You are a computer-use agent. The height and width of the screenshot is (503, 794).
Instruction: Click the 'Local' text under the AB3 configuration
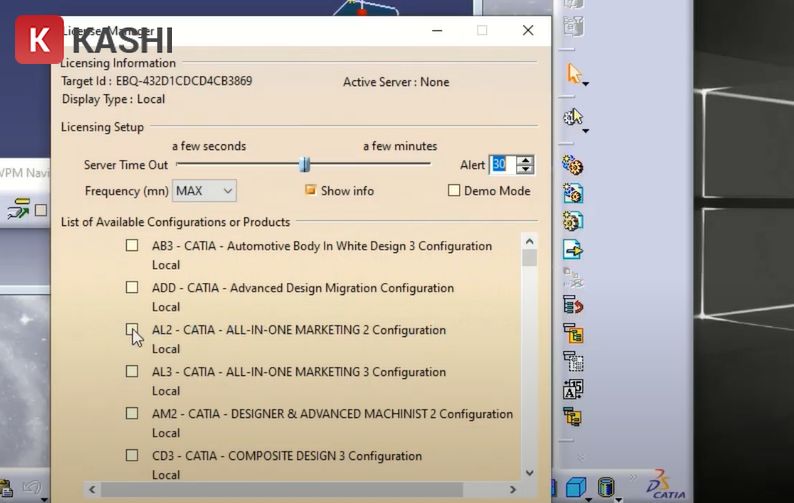tap(166, 265)
